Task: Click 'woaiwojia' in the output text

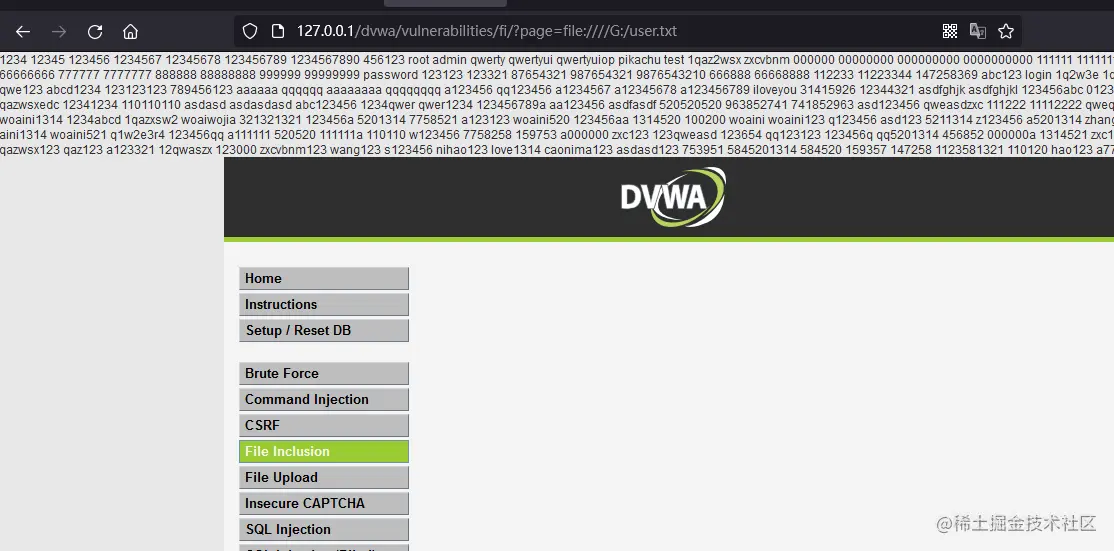Action: (x=208, y=120)
